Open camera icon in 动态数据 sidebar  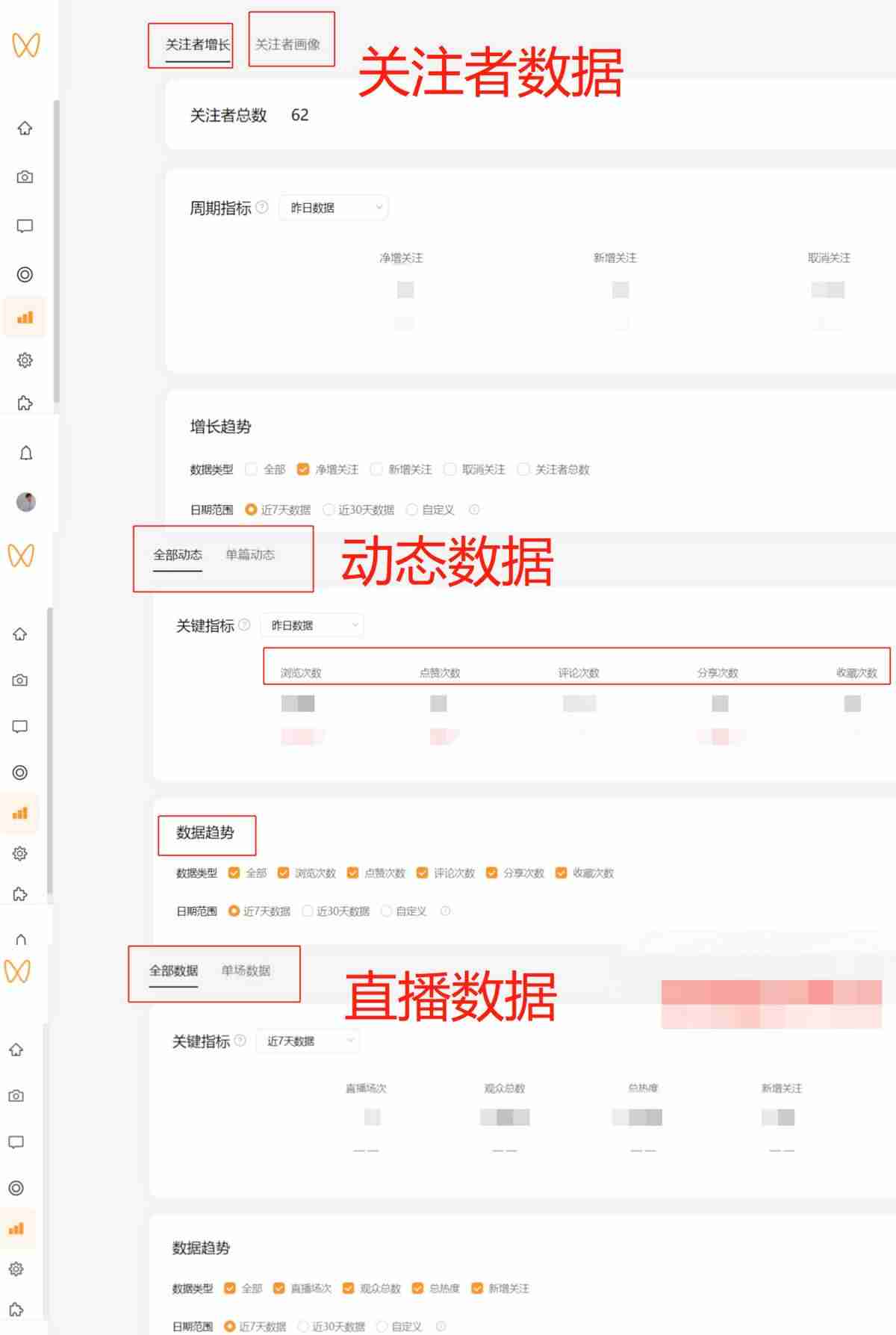(x=20, y=681)
